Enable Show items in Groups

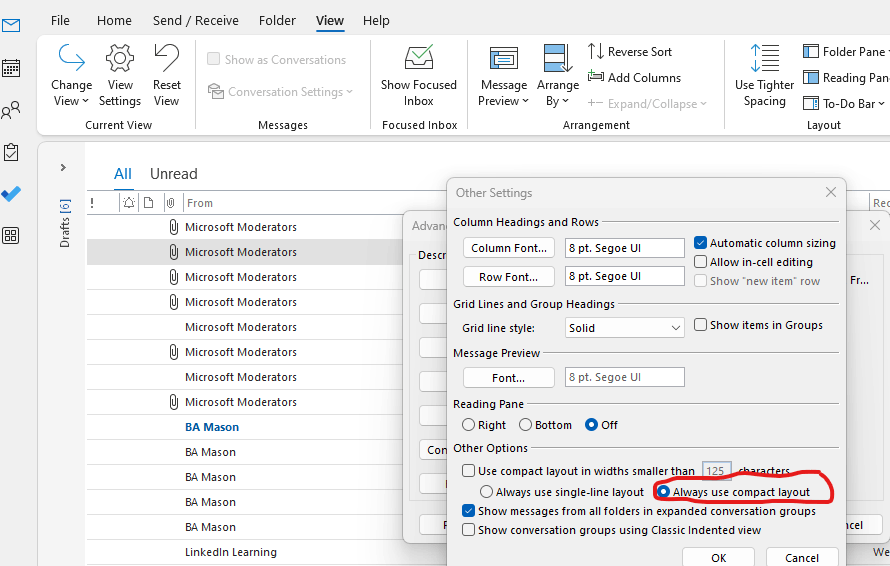(x=700, y=325)
